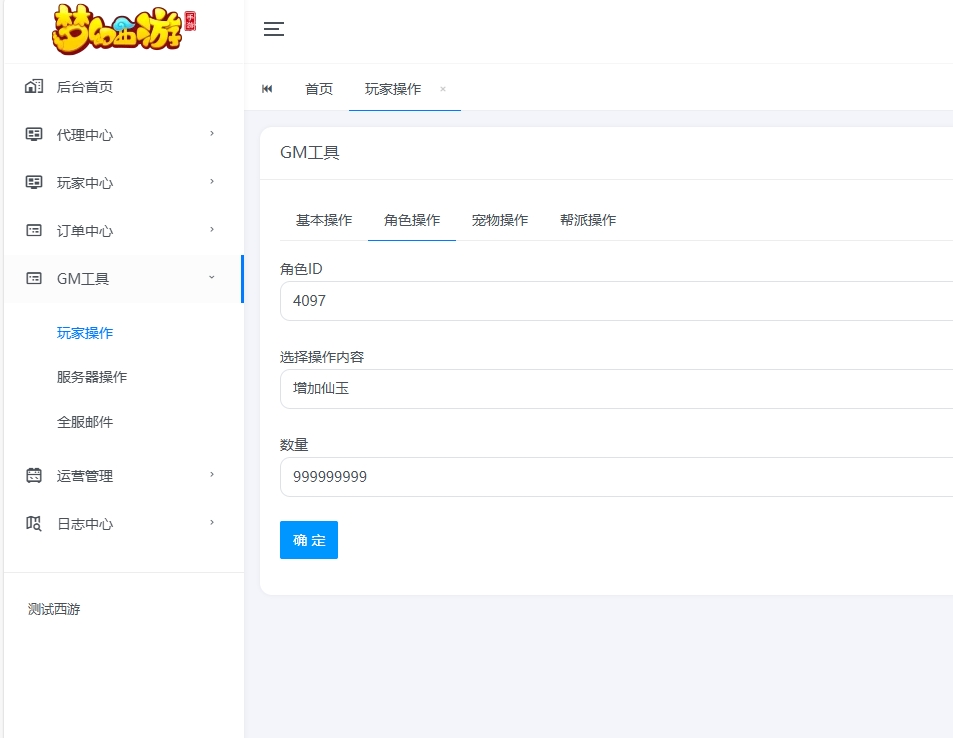Click the 选择操作内容 label

(x=322, y=357)
